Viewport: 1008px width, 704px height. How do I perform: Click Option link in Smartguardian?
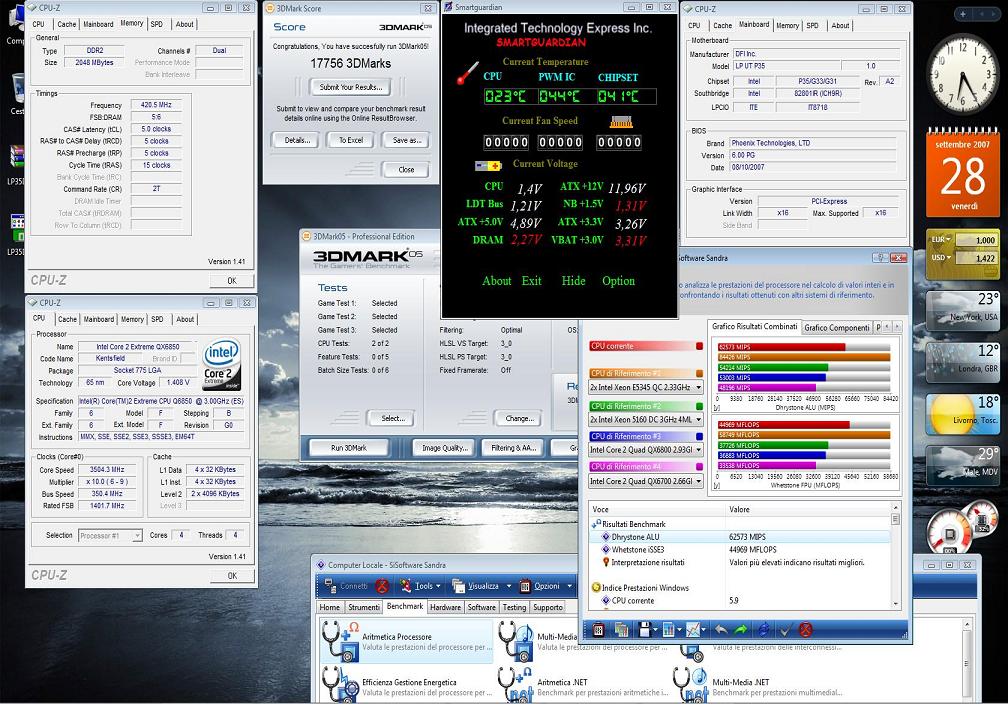(x=618, y=280)
